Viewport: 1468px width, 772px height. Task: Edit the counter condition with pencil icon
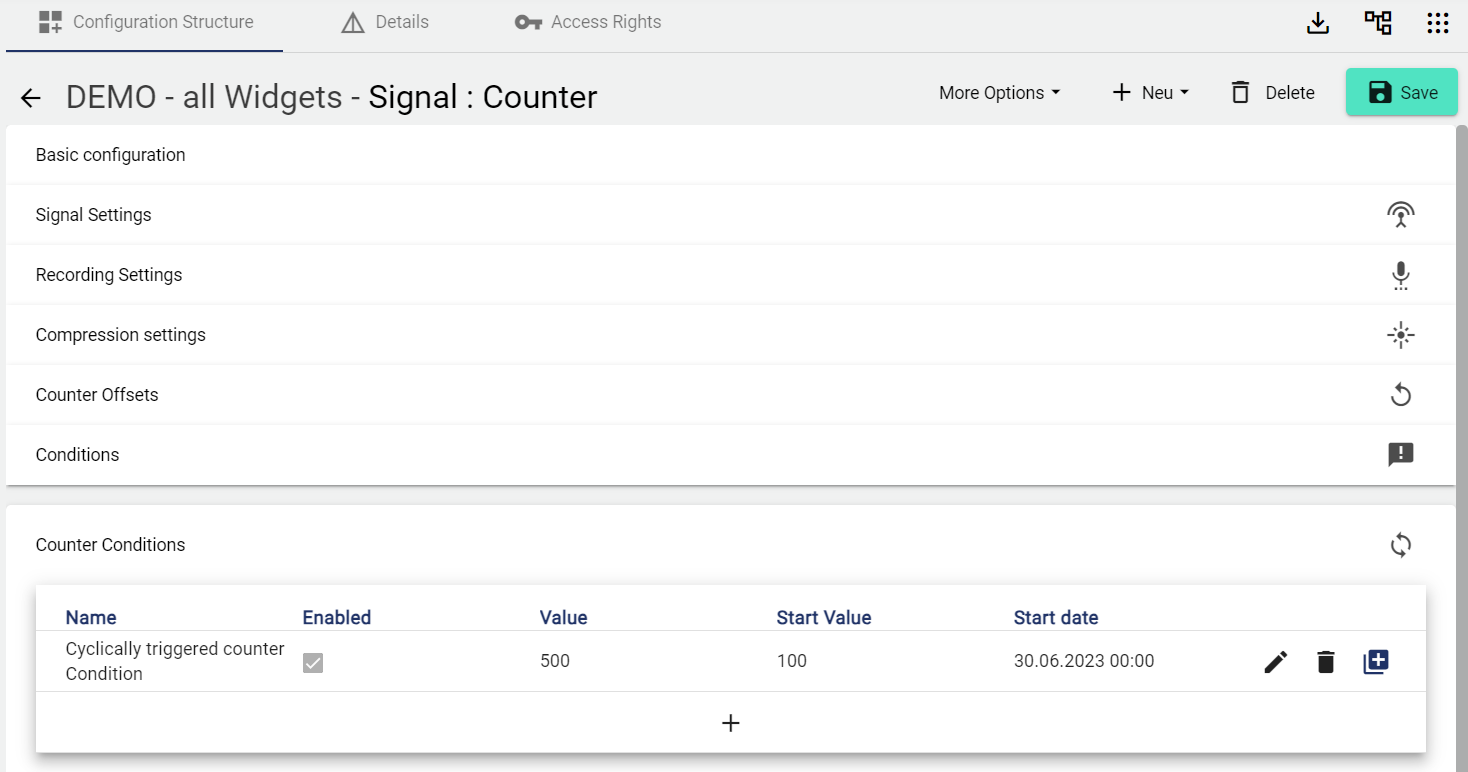(1276, 661)
